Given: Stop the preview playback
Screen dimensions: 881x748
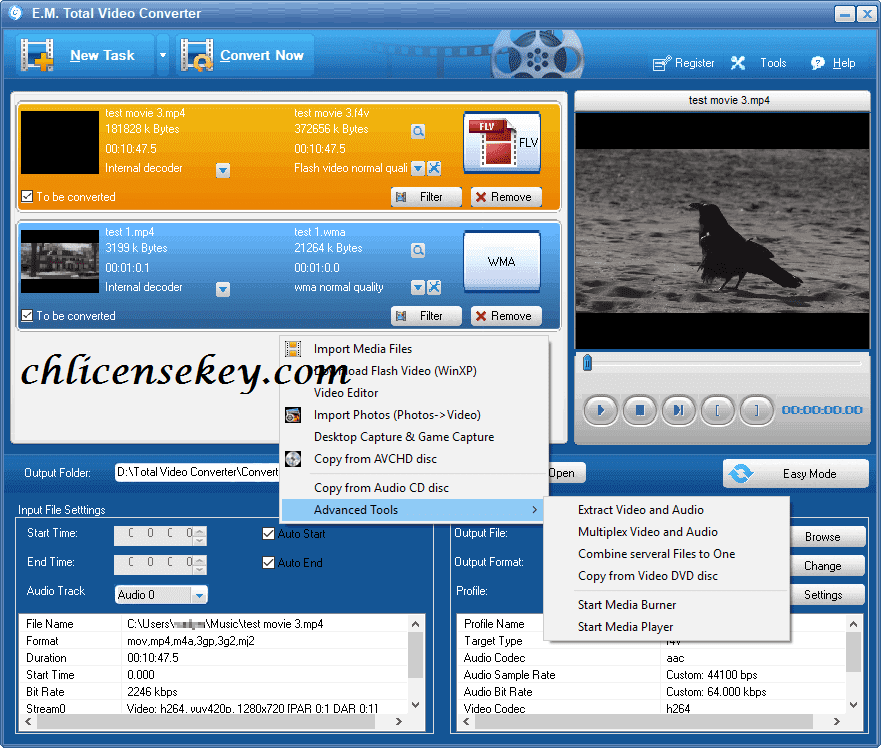Looking at the screenshot, I should pyautogui.click(x=639, y=410).
